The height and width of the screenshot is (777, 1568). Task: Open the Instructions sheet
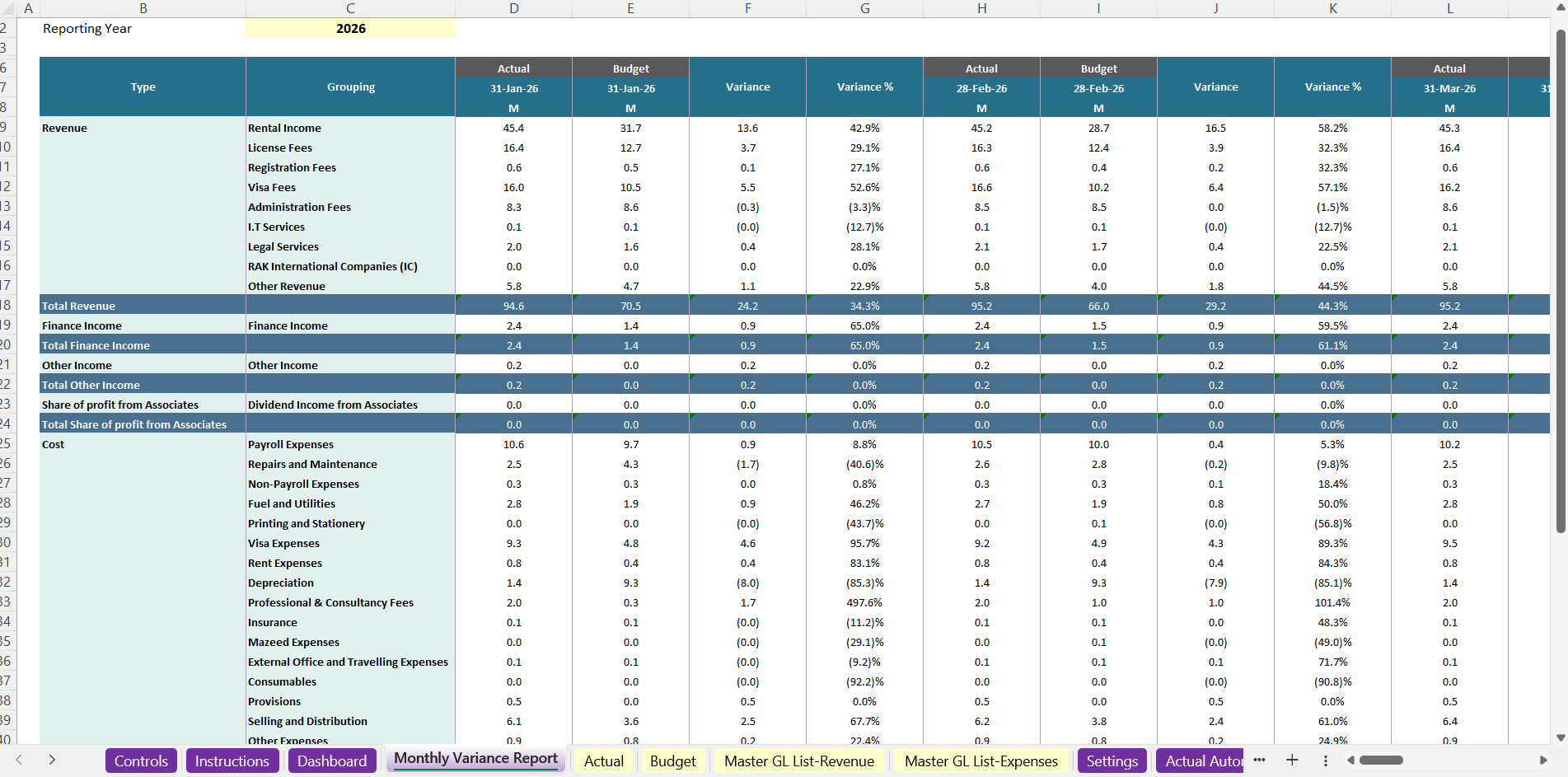coord(232,761)
